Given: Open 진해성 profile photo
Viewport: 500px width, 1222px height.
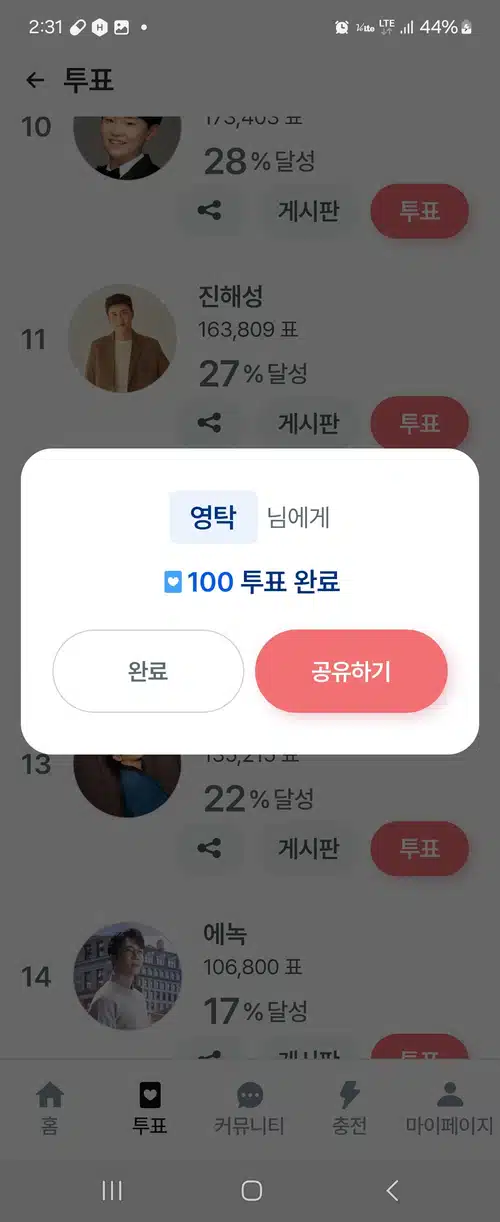Looking at the screenshot, I should click(122, 338).
